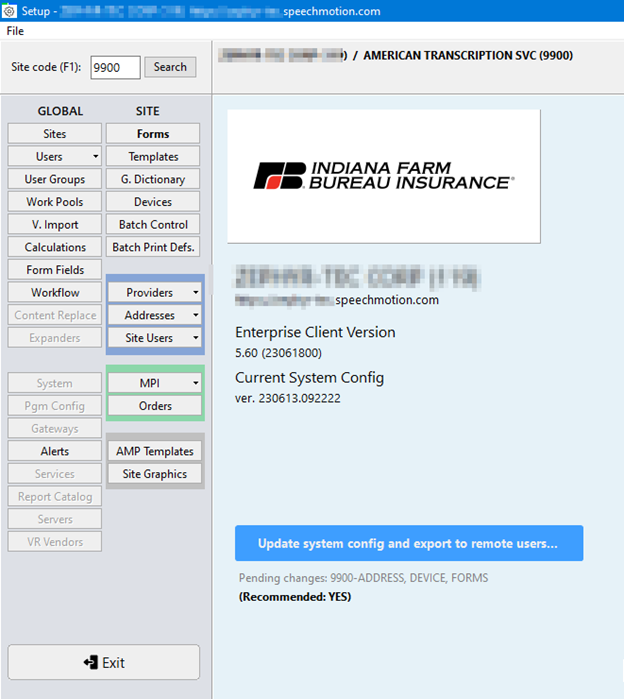
Task: Open the Alerts configuration
Action: coord(55,452)
